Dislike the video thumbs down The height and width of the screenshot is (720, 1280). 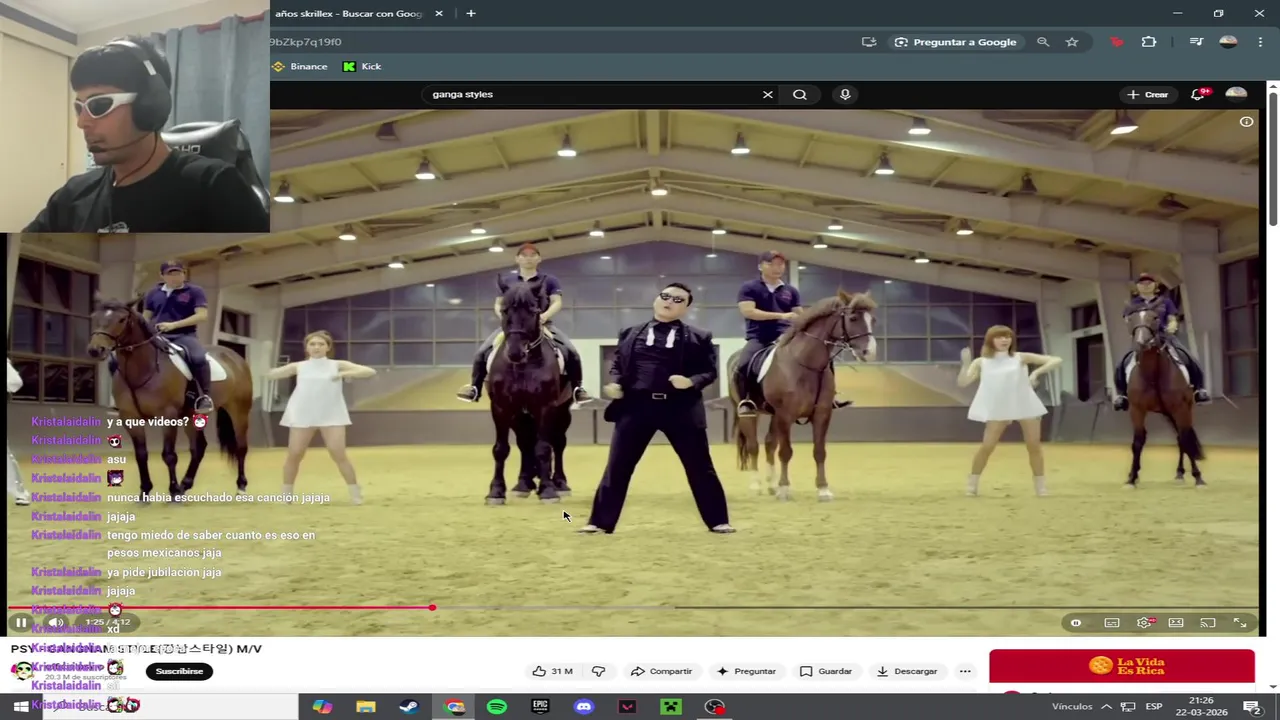(599, 671)
